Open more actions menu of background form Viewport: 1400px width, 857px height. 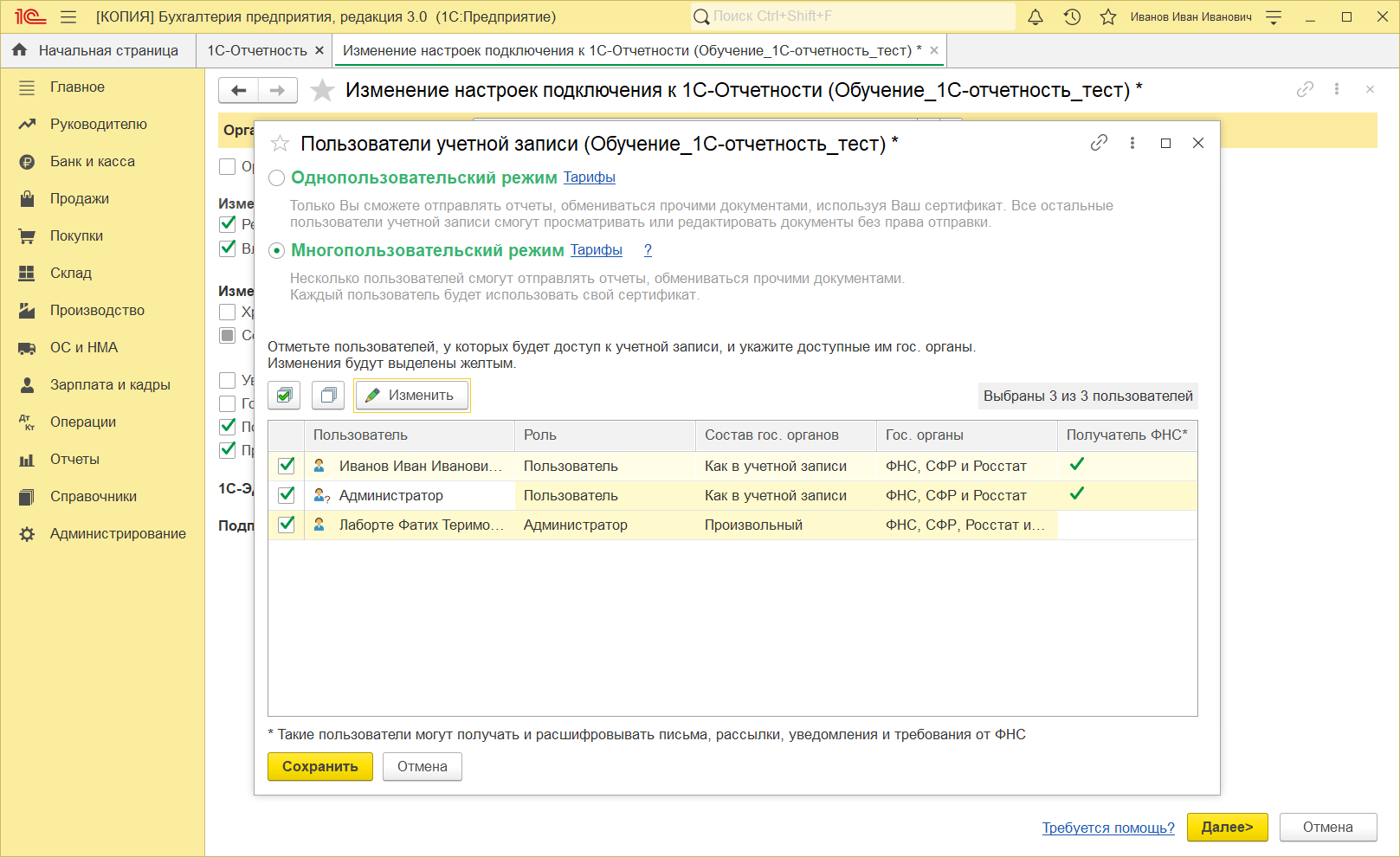coord(1337,89)
